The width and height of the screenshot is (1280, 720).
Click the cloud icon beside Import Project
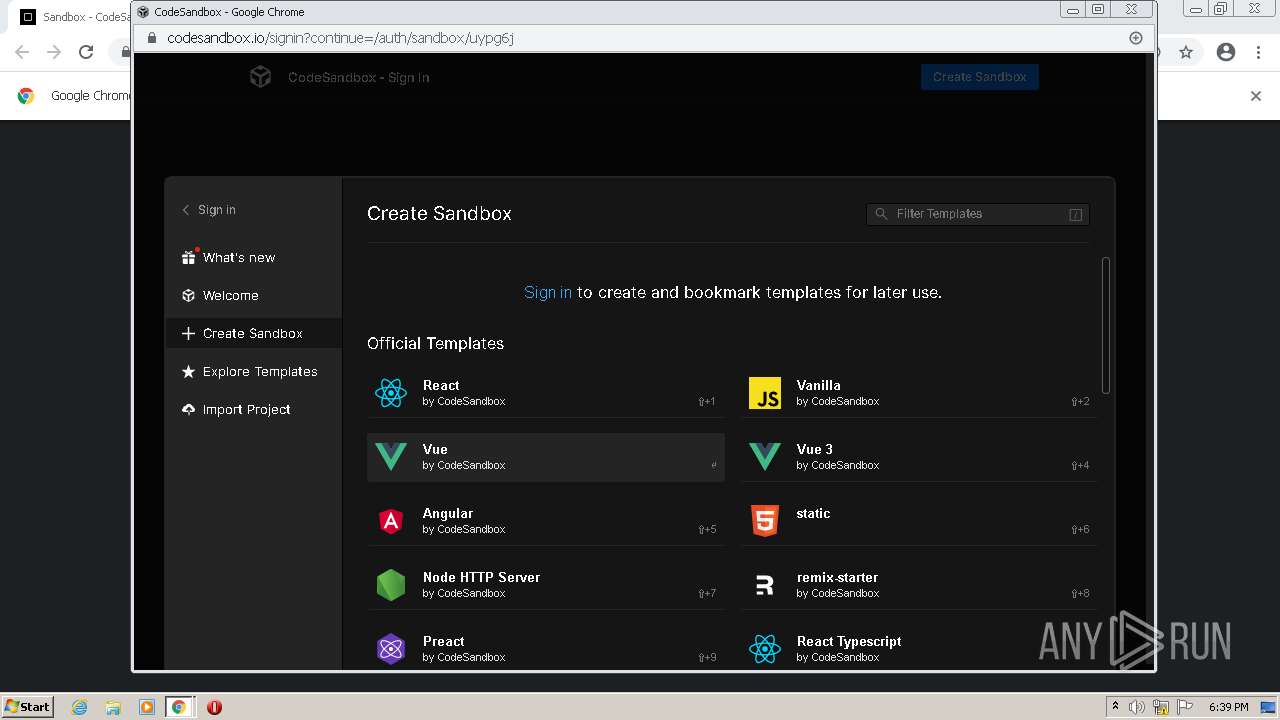point(188,409)
